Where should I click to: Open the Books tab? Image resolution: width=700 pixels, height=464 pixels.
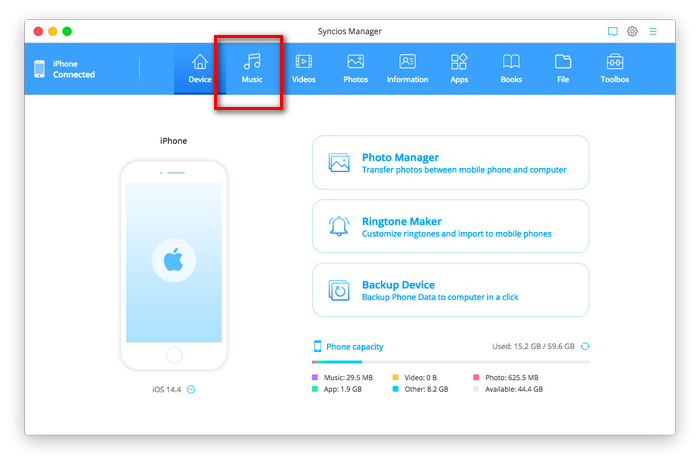(x=511, y=69)
